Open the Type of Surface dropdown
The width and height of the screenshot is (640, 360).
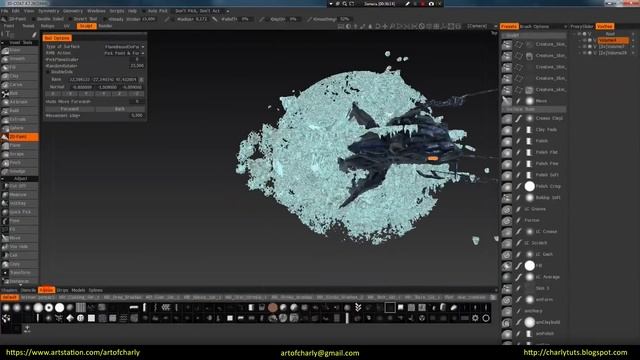coord(124,47)
